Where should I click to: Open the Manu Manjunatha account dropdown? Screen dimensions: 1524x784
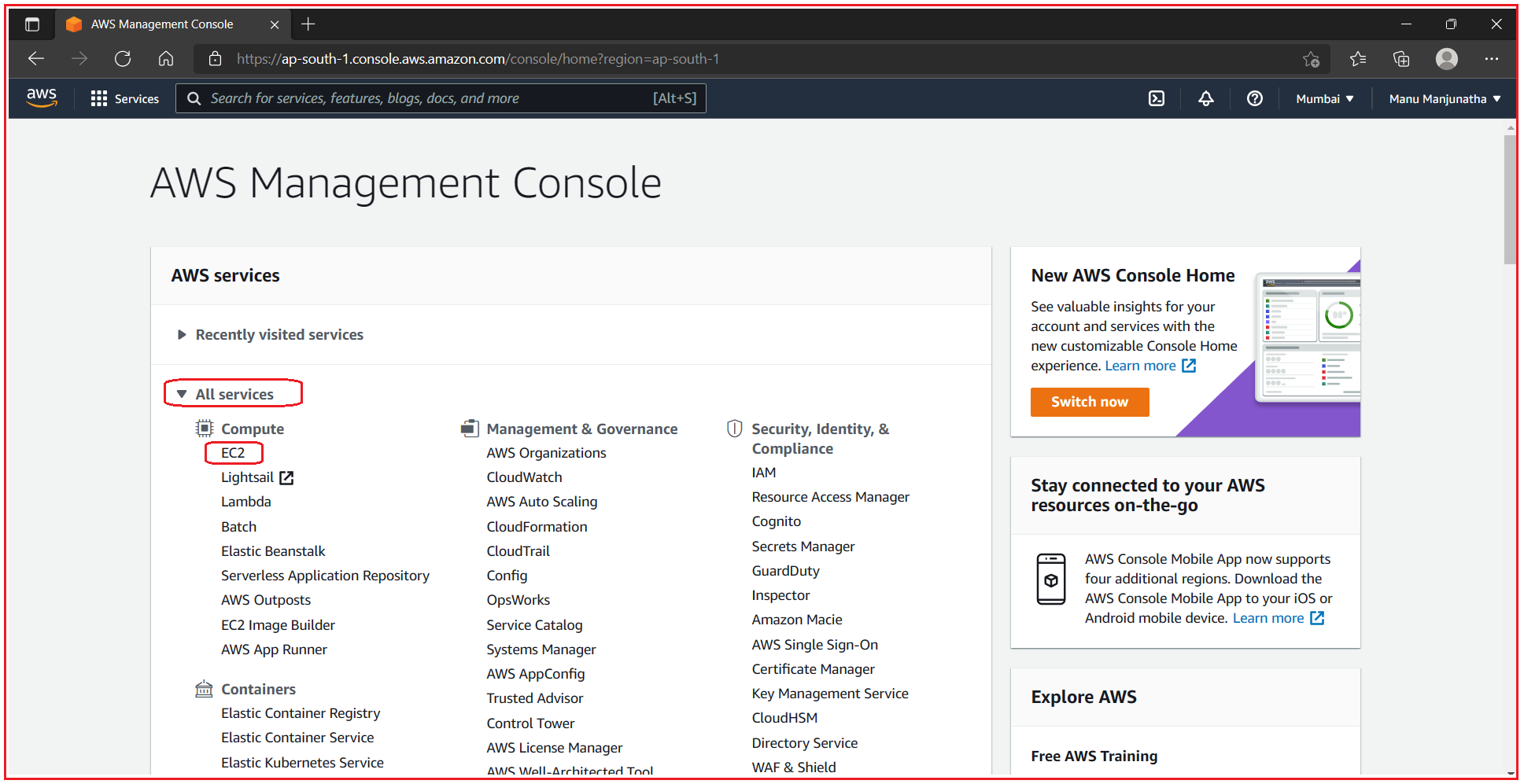pyautogui.click(x=1445, y=99)
